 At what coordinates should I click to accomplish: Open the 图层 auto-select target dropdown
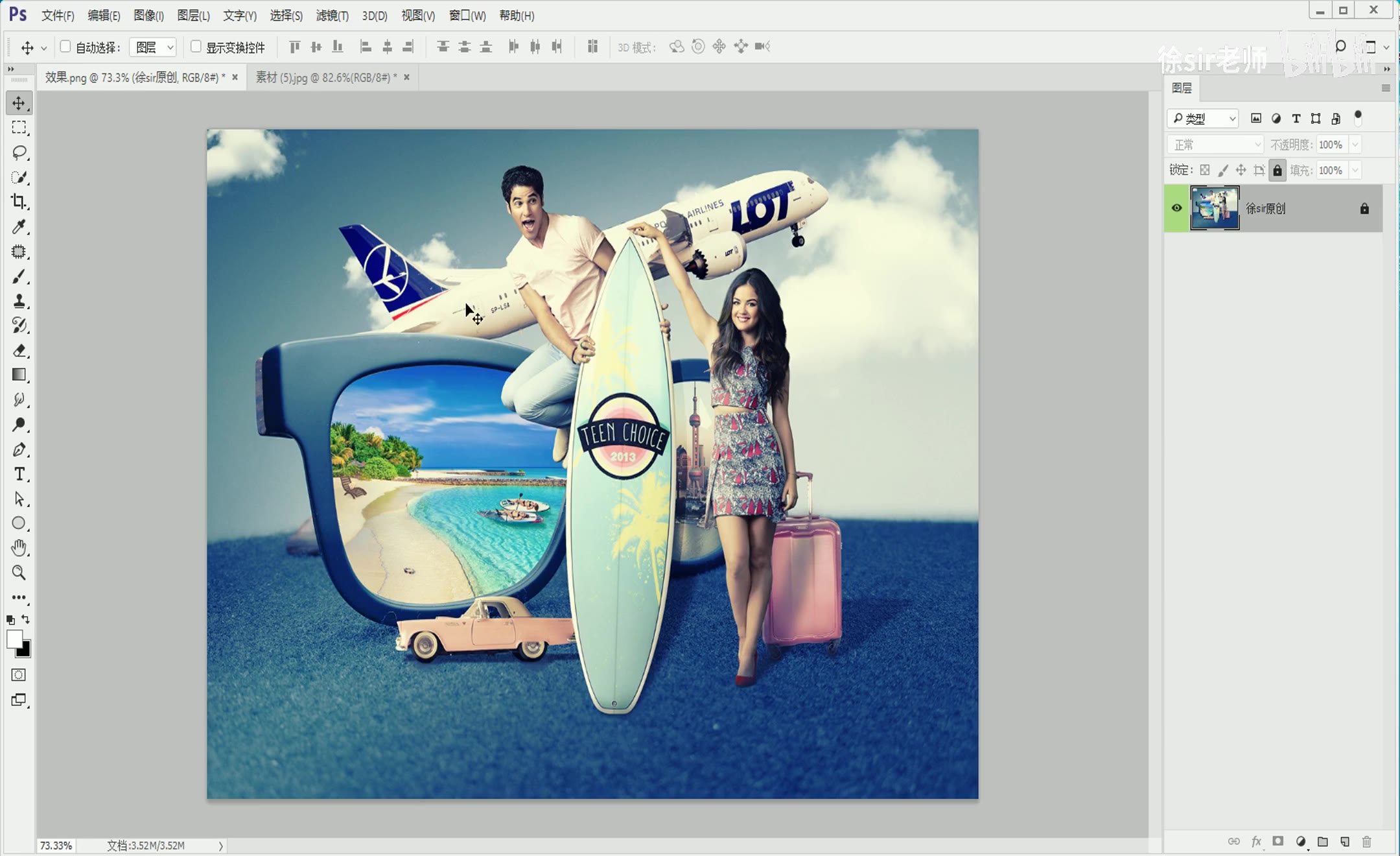coord(153,47)
